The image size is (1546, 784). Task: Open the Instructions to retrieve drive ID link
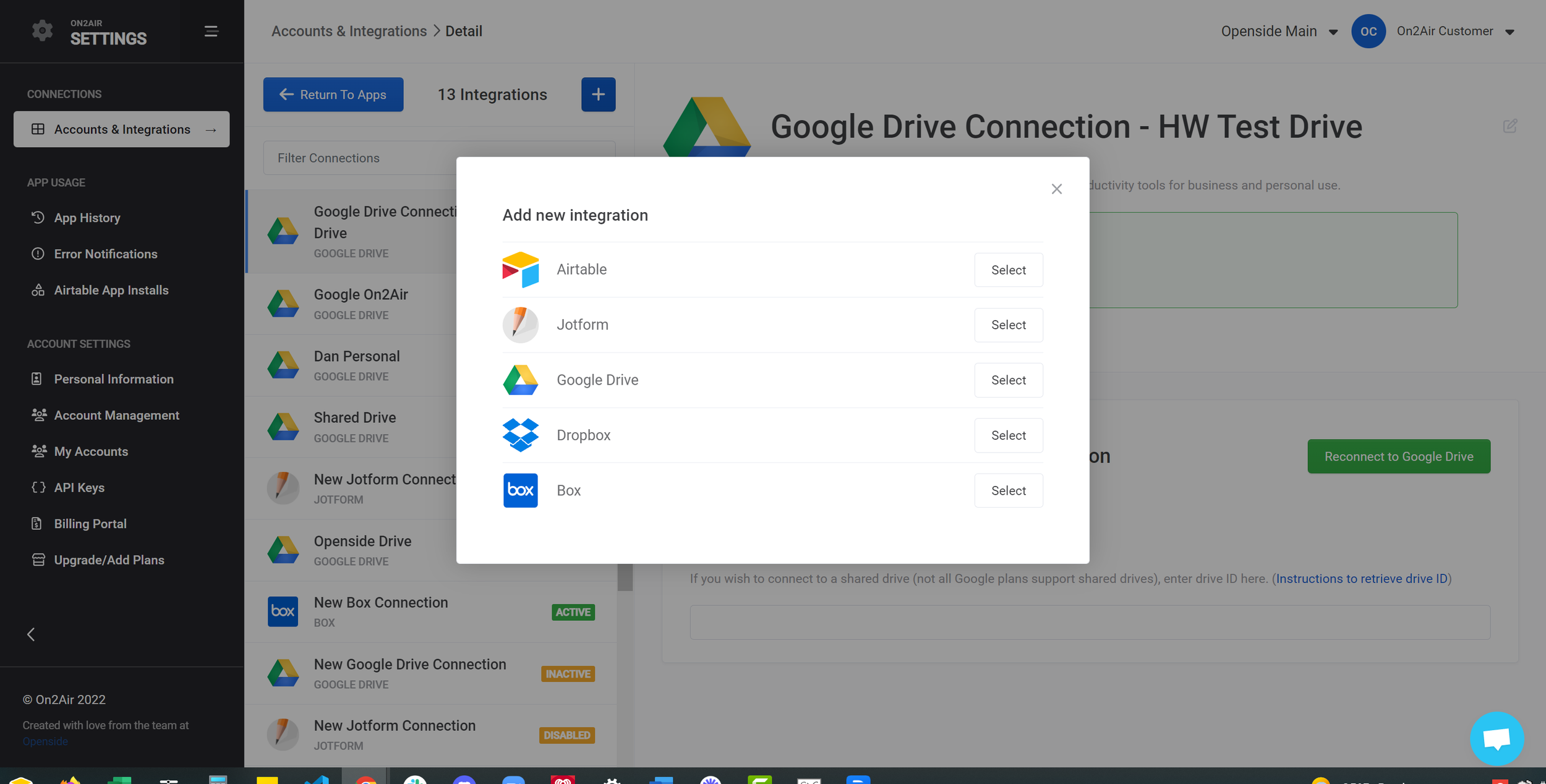[x=1361, y=579]
